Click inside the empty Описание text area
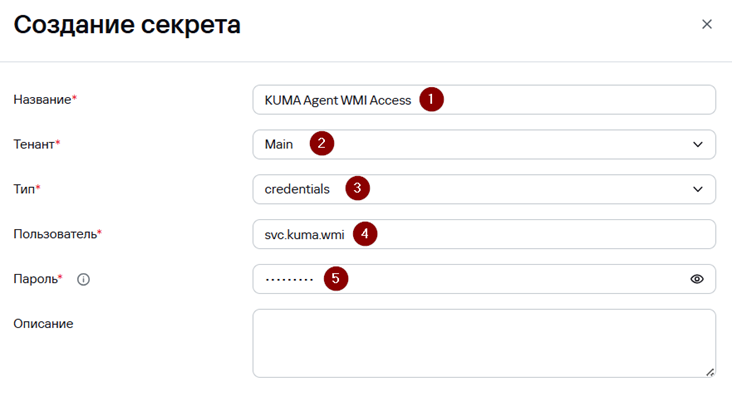The height and width of the screenshot is (406, 732). (x=484, y=343)
